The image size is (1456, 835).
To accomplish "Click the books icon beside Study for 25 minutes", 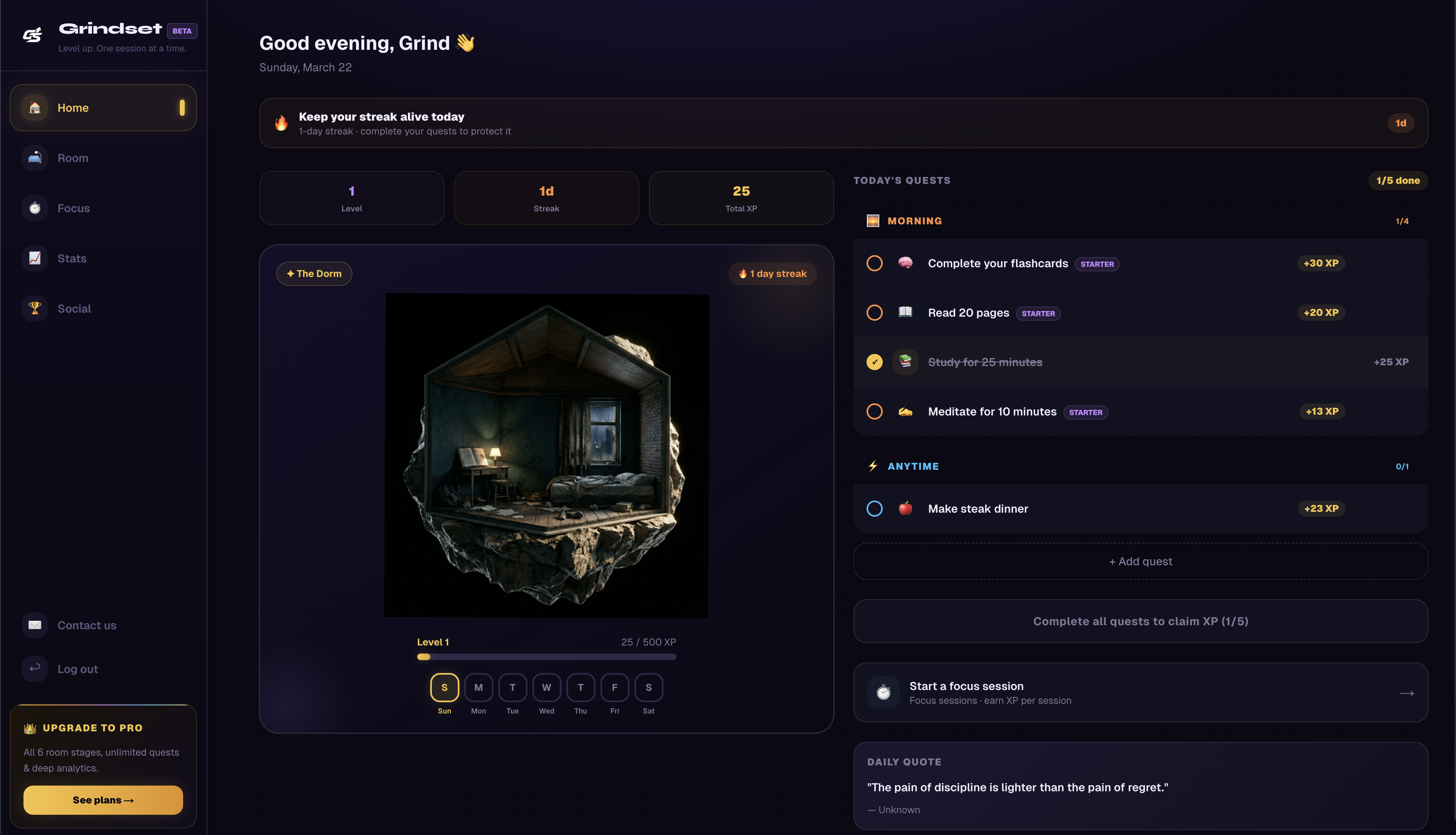I will point(905,361).
